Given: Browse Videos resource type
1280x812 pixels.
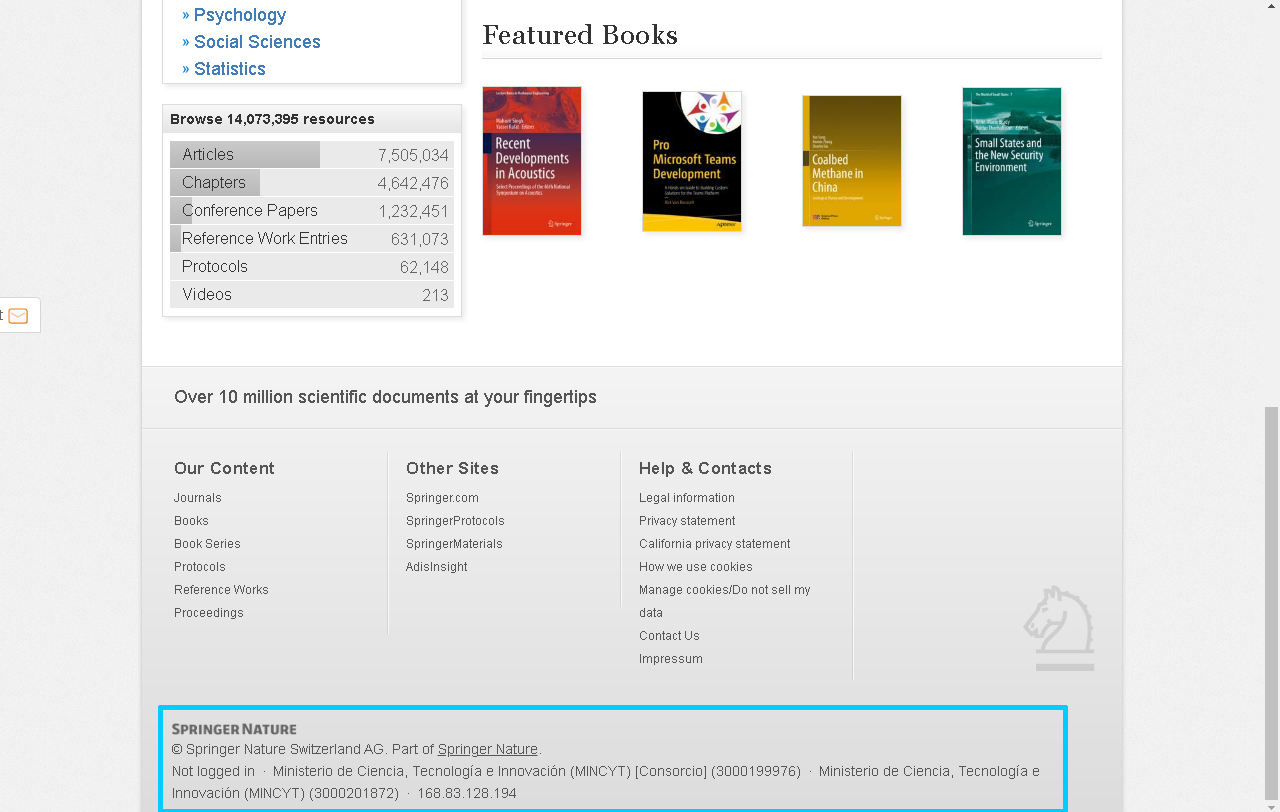Looking at the screenshot, I should [x=207, y=295].
